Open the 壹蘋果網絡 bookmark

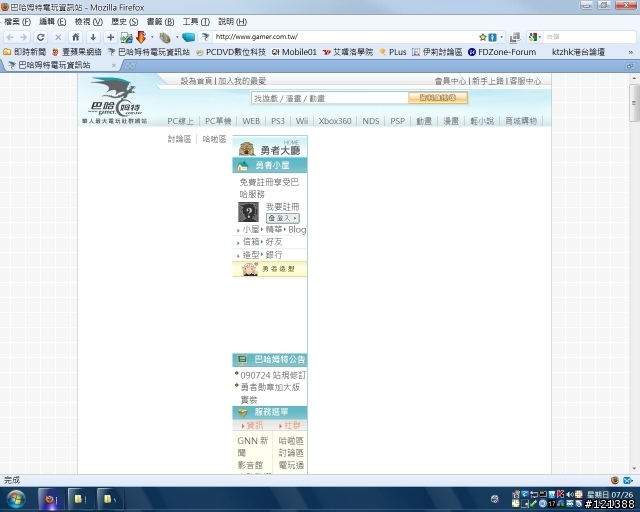click(77, 52)
